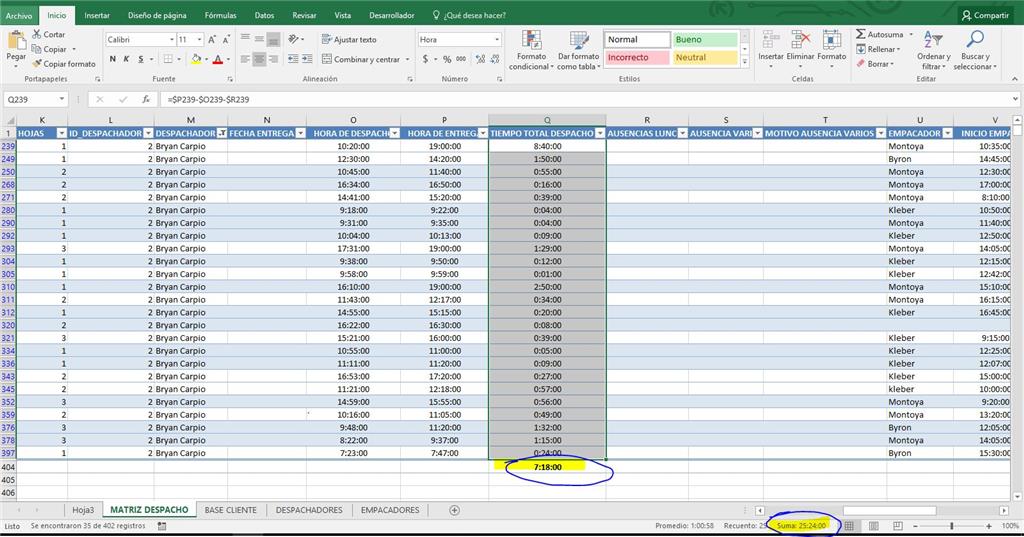Apply the Incorrecto cell style
Viewport: 1024px width, 537px height.
[637, 57]
